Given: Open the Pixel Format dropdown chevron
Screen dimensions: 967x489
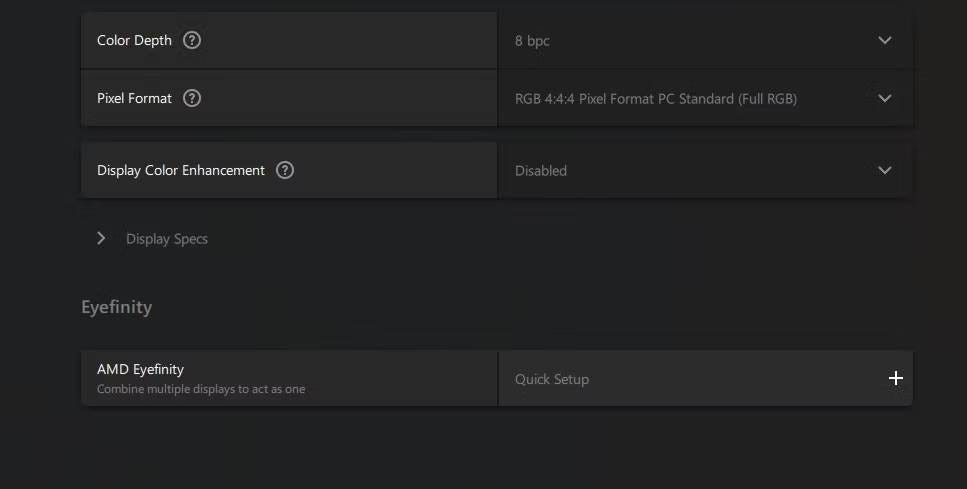Looking at the screenshot, I should 884,99.
